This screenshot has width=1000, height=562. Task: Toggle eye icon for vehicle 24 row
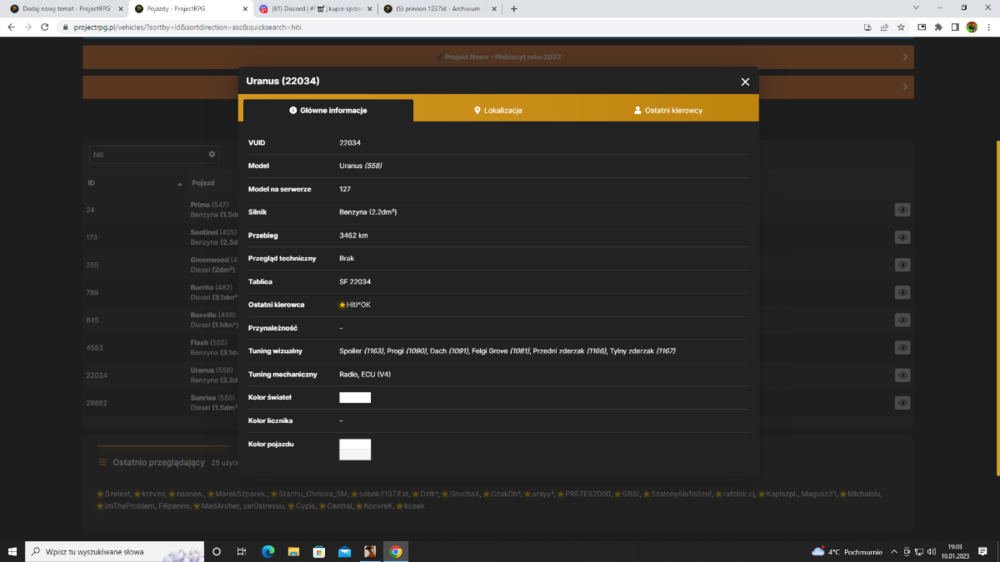point(902,210)
